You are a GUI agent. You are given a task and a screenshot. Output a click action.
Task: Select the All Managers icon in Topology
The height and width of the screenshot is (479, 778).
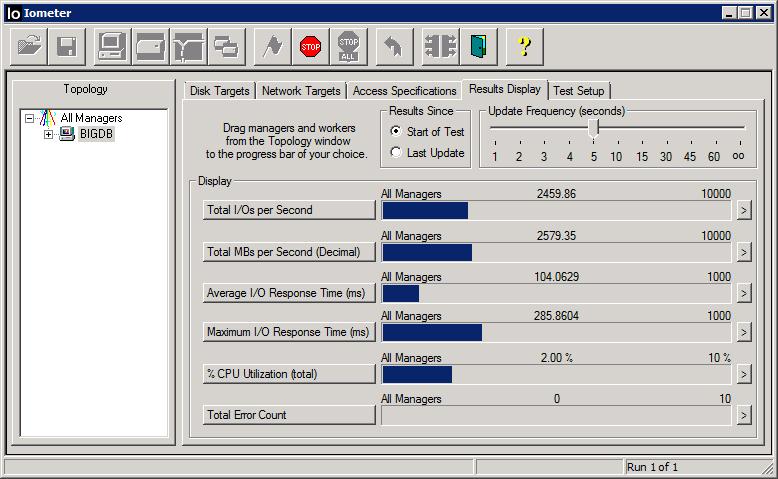[x=48, y=118]
